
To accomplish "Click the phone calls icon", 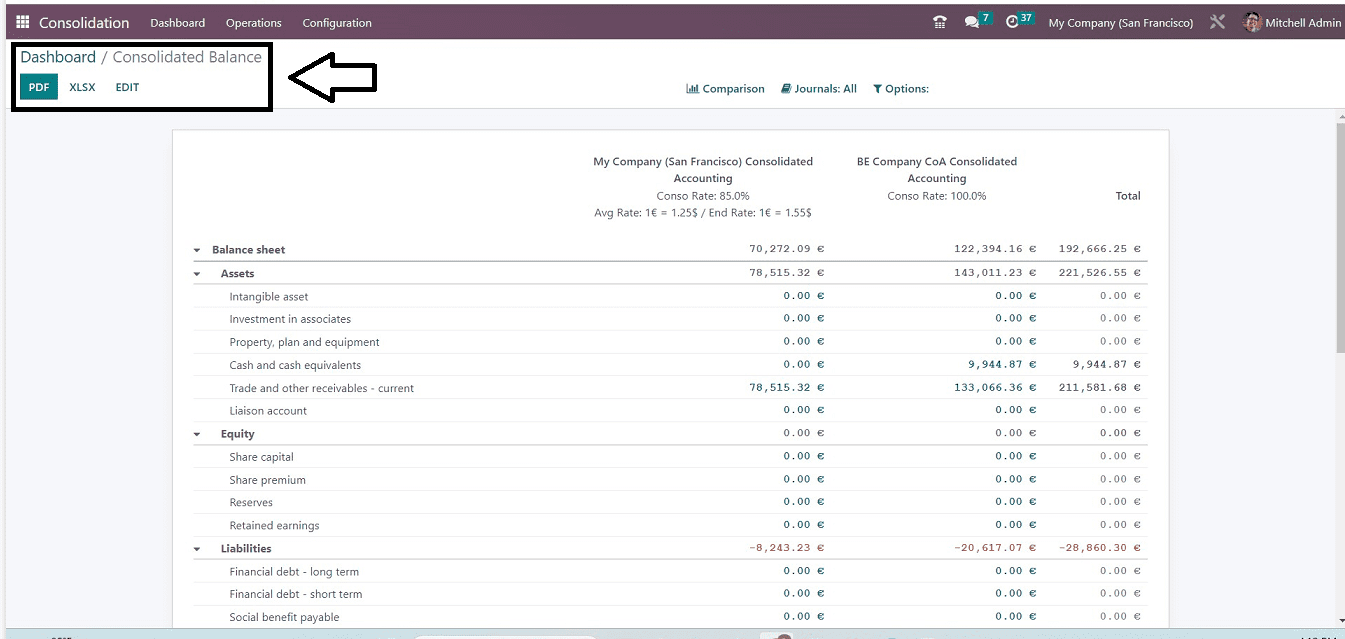I will (x=938, y=21).
